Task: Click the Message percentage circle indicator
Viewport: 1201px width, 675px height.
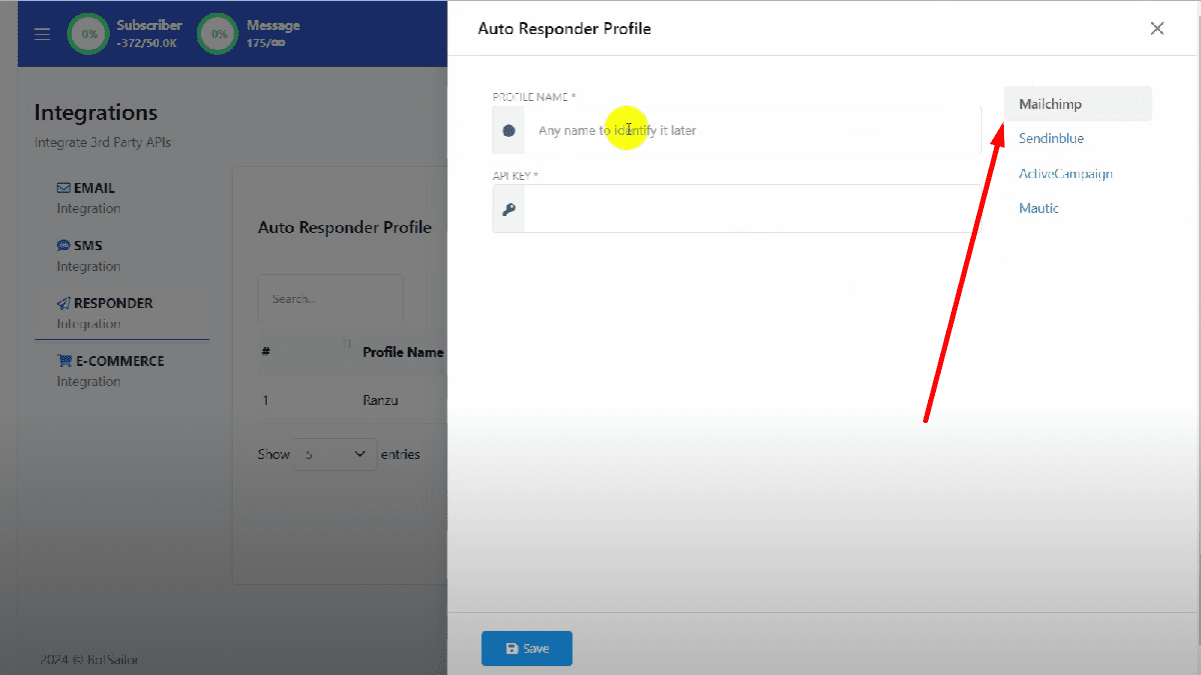Action: [x=218, y=34]
